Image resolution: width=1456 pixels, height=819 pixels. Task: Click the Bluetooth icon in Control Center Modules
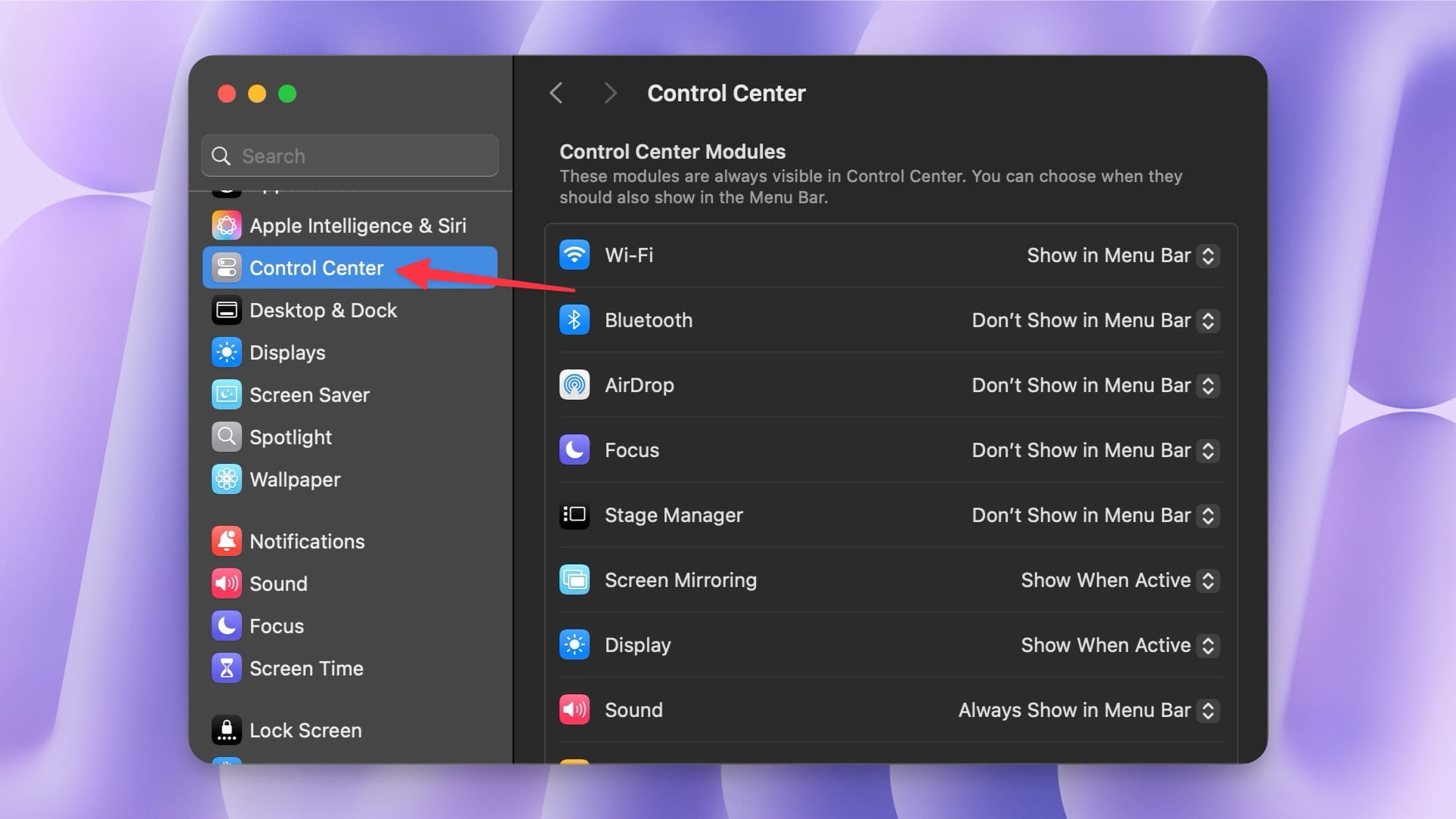pyautogui.click(x=575, y=320)
